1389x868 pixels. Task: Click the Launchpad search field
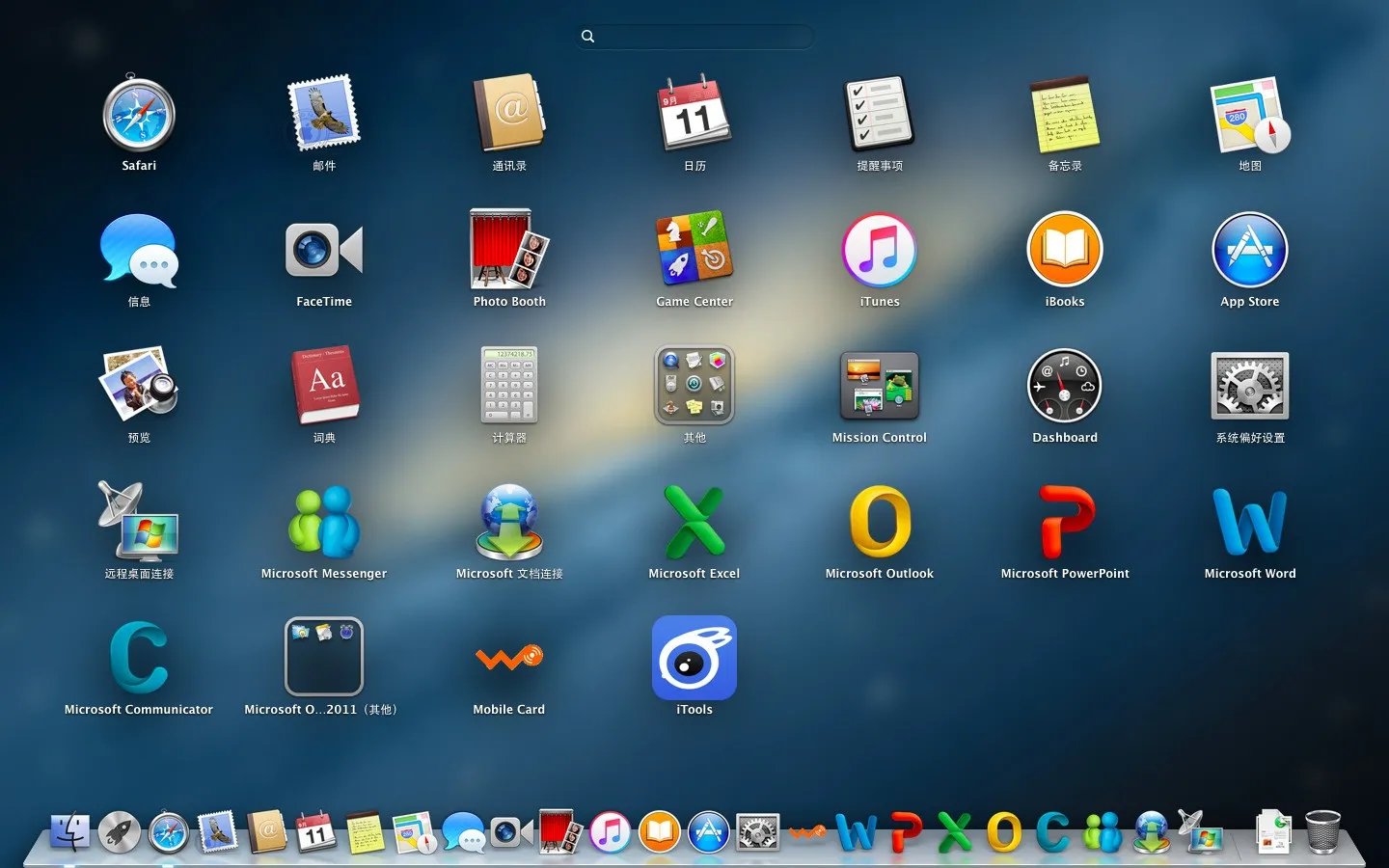pos(694,36)
